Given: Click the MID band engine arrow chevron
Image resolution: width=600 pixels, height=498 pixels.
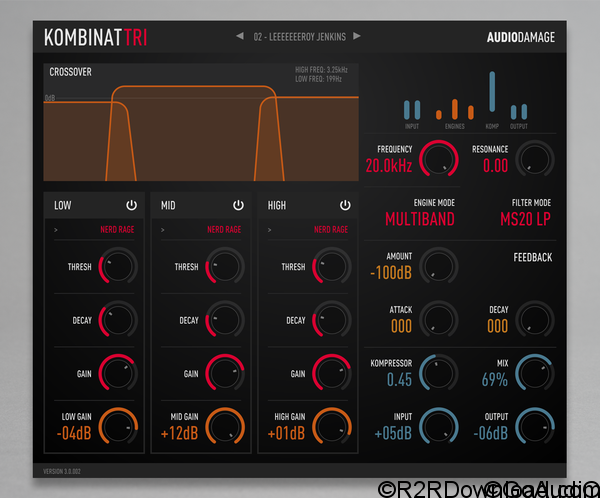Looking at the screenshot, I should [163, 230].
